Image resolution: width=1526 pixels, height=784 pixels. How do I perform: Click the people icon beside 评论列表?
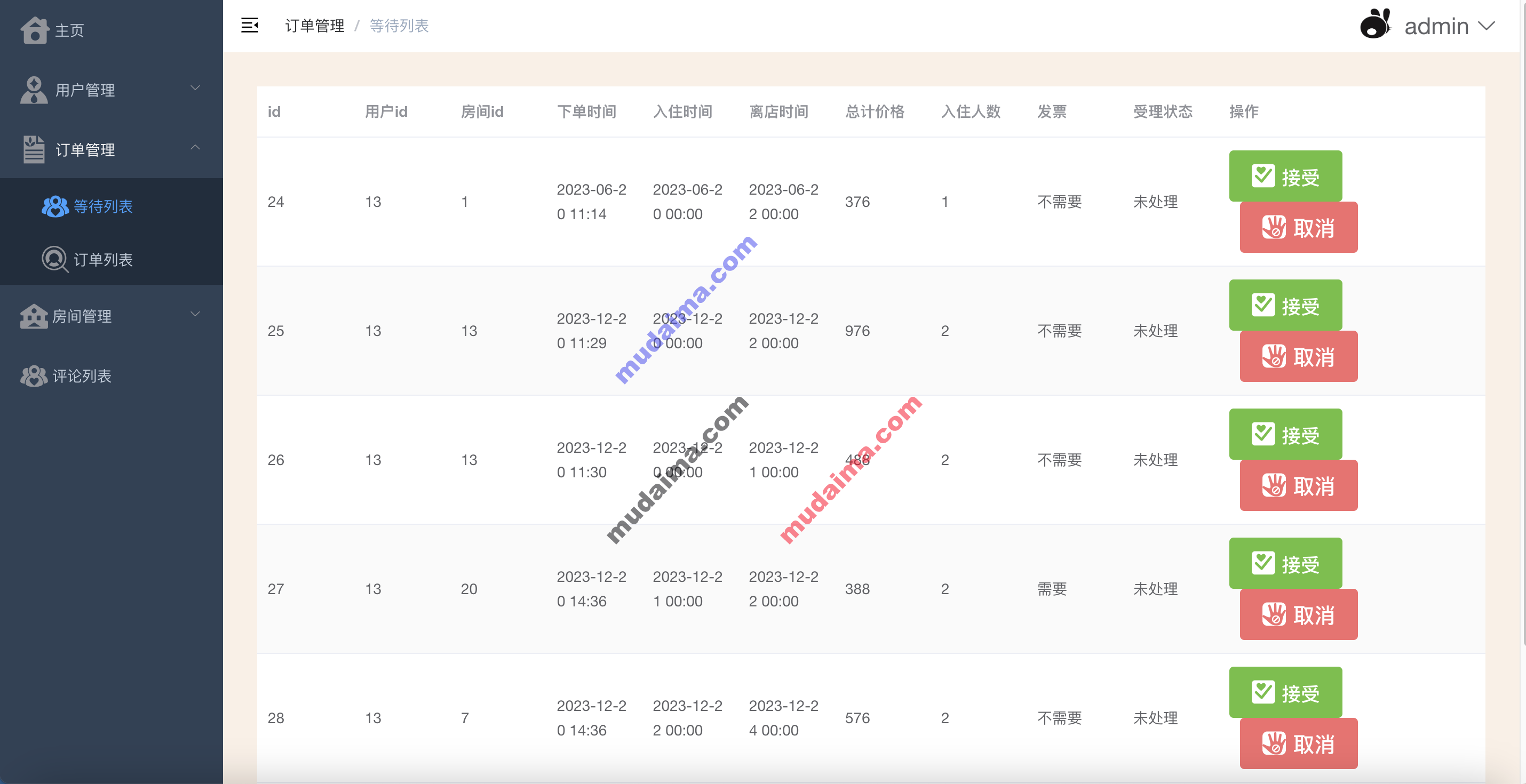(34, 376)
